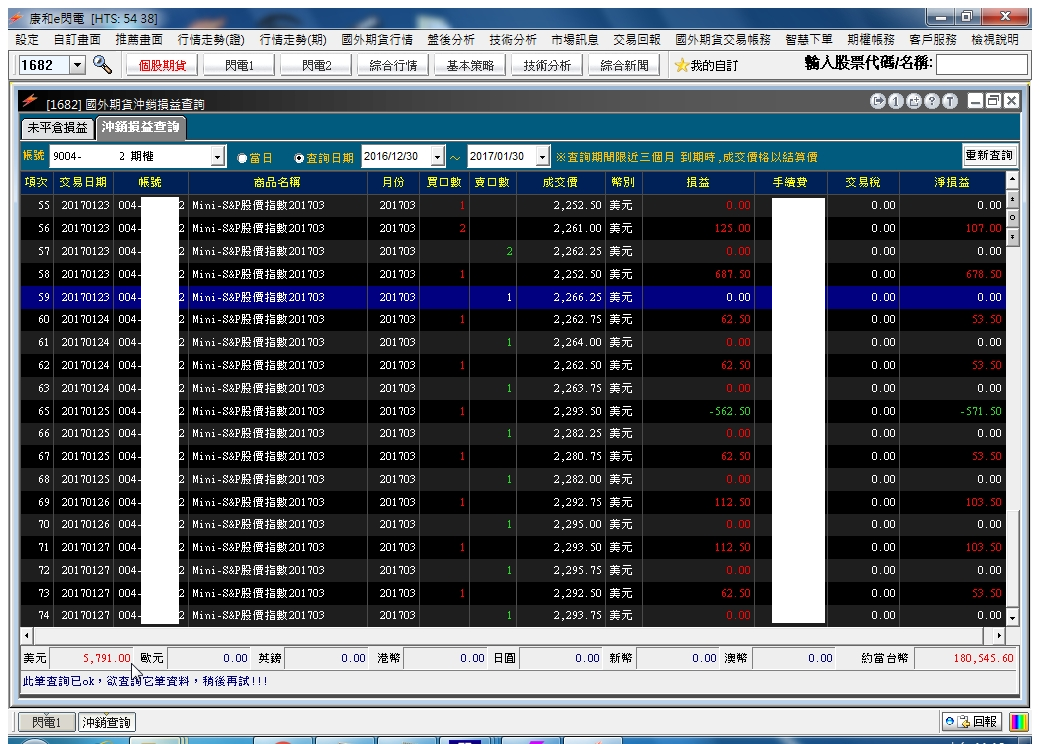Viewport: 1040px width, 744px height.
Task: Click the round '1' icon in the panel title bar
Action: 895,101
